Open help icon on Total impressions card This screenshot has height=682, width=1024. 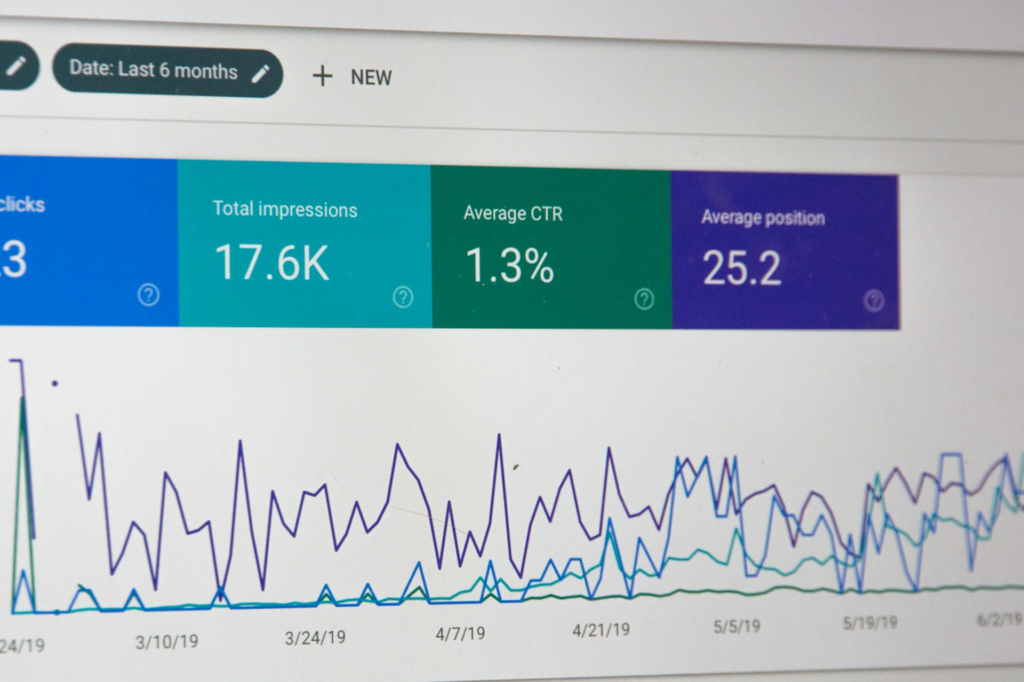click(403, 297)
